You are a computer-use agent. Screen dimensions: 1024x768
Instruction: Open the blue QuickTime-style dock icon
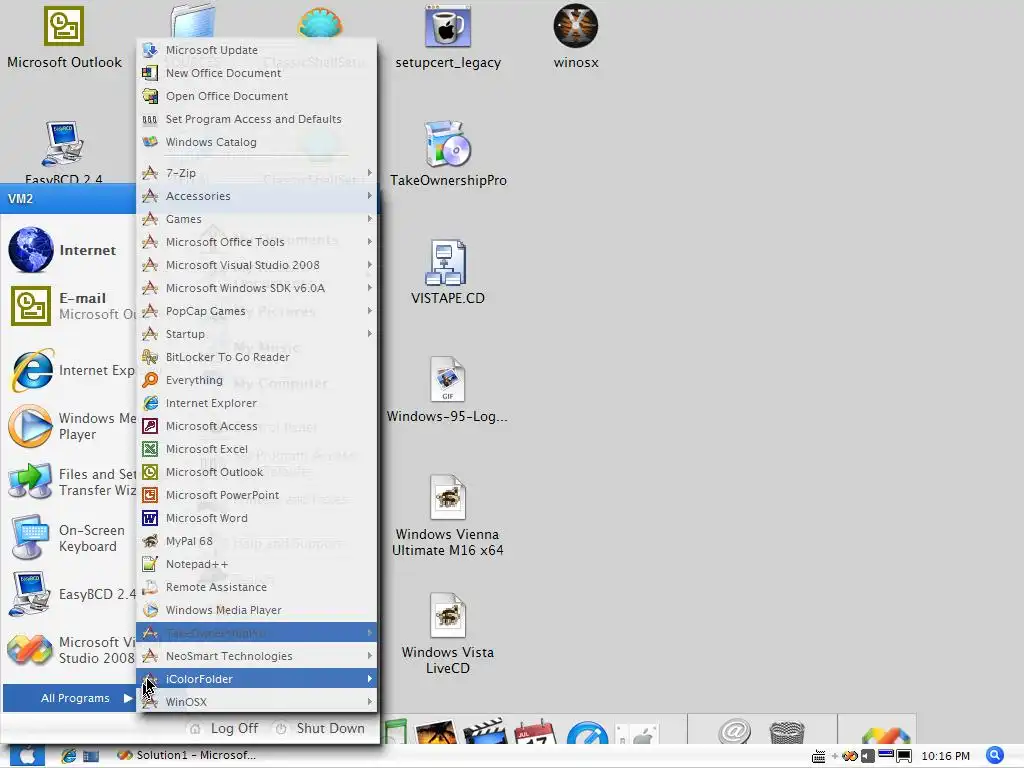(586, 733)
